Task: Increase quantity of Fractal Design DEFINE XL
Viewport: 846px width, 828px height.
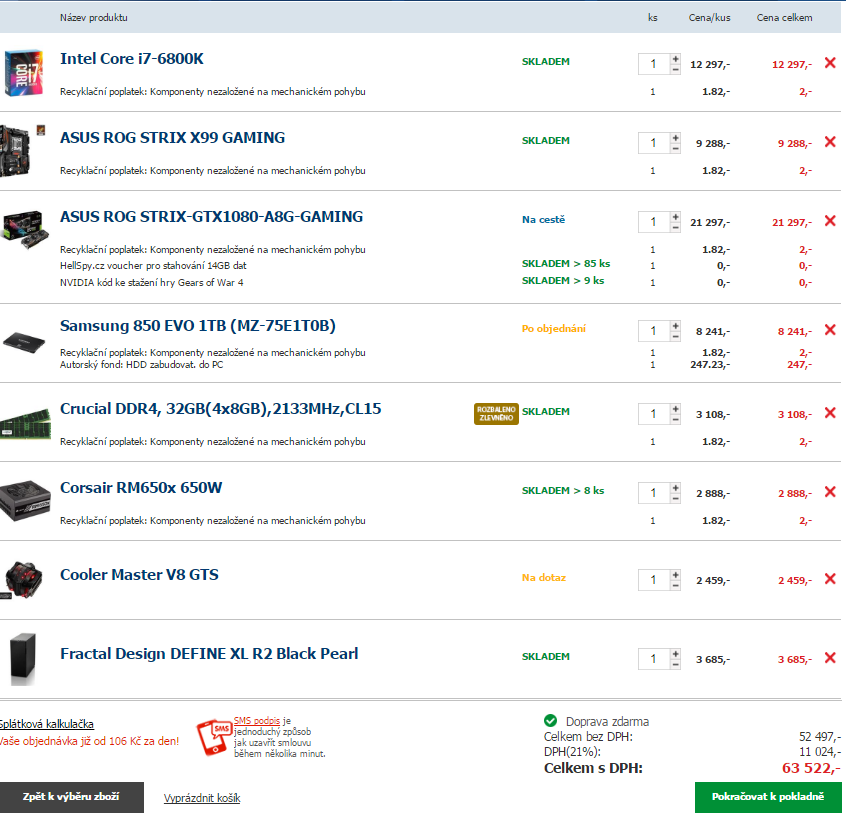Action: click(x=676, y=653)
